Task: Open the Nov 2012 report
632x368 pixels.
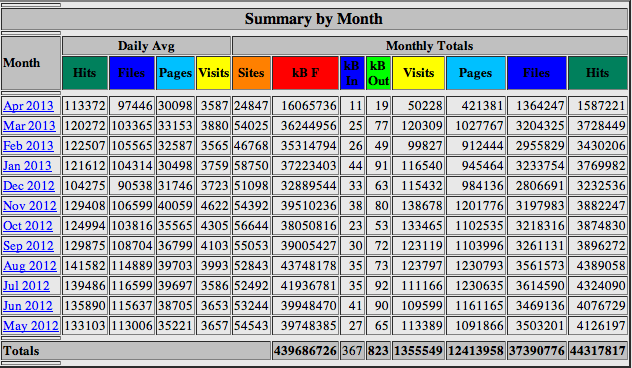Action: 30,206
